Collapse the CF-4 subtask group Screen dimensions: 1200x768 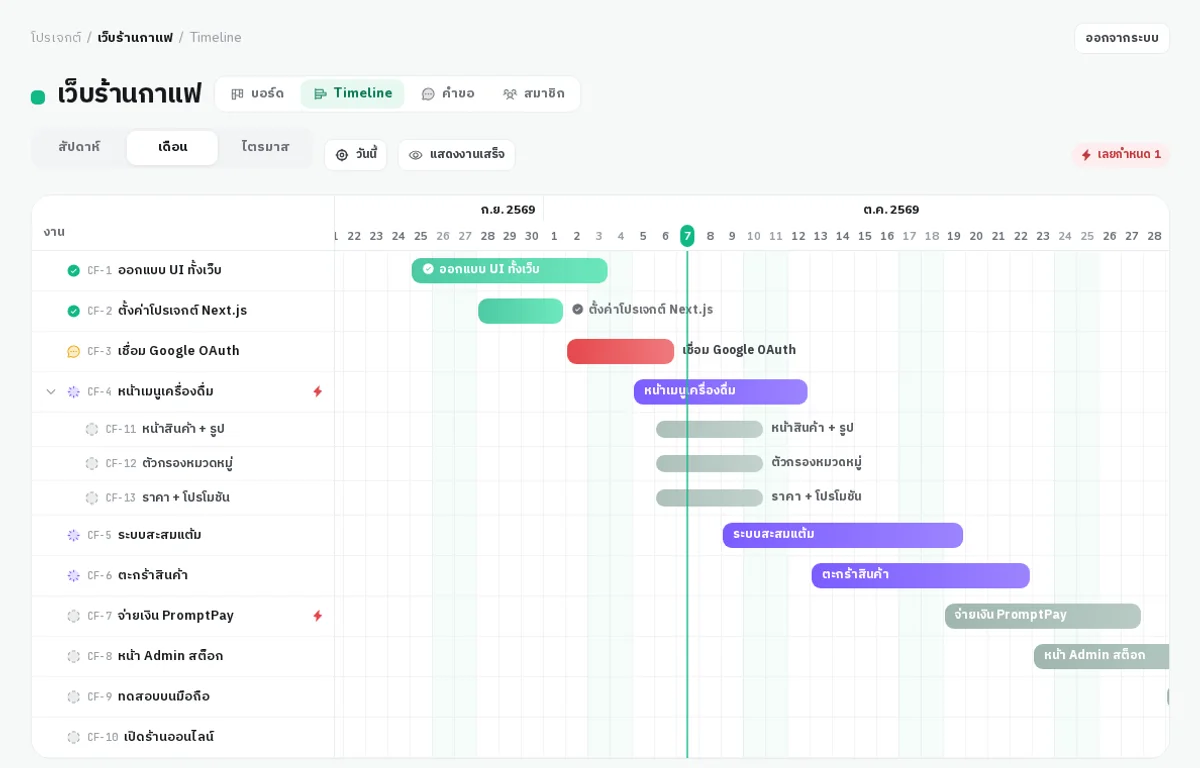coord(51,392)
